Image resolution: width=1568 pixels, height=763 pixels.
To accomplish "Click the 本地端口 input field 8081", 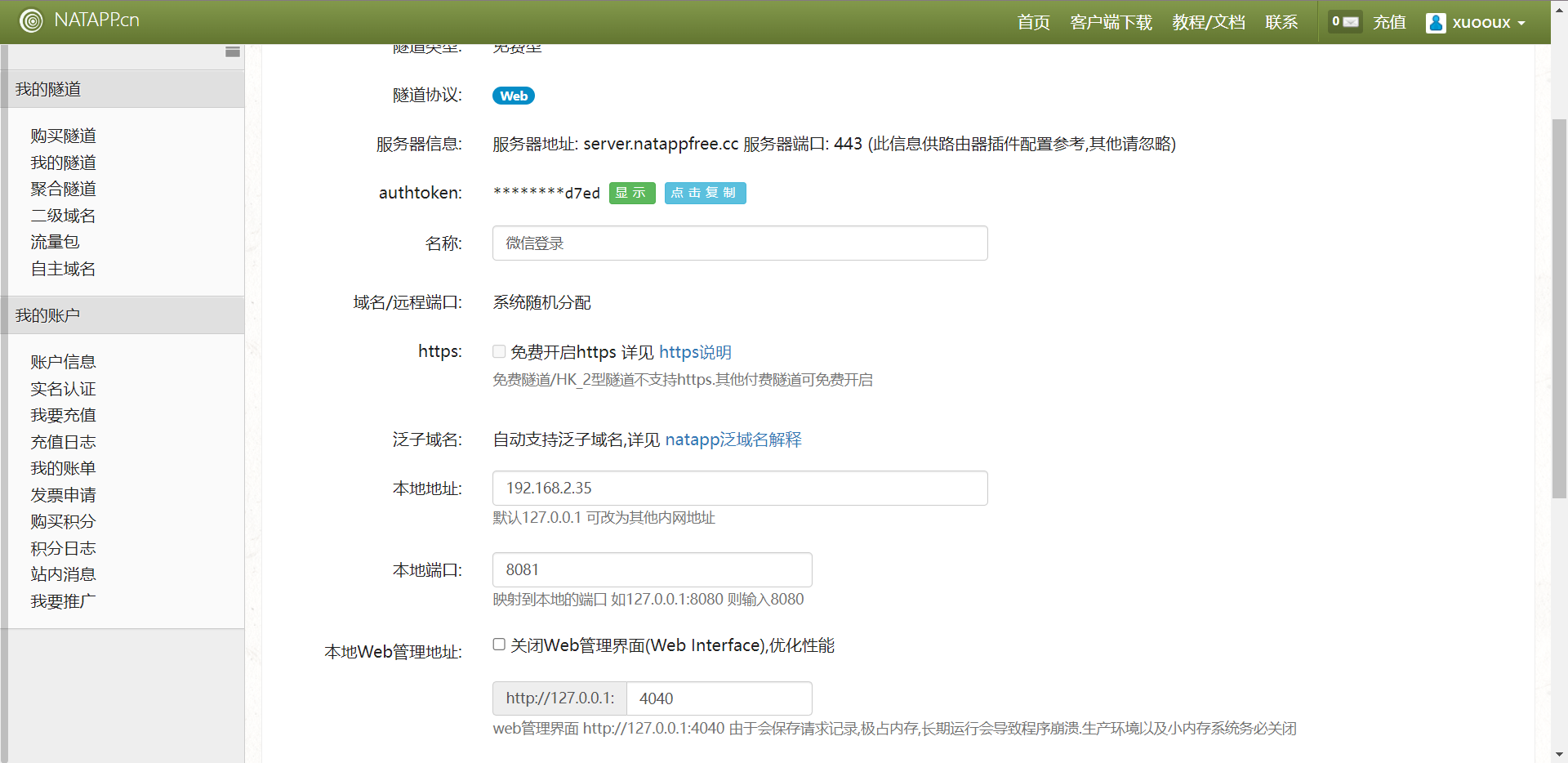I will (652, 570).
